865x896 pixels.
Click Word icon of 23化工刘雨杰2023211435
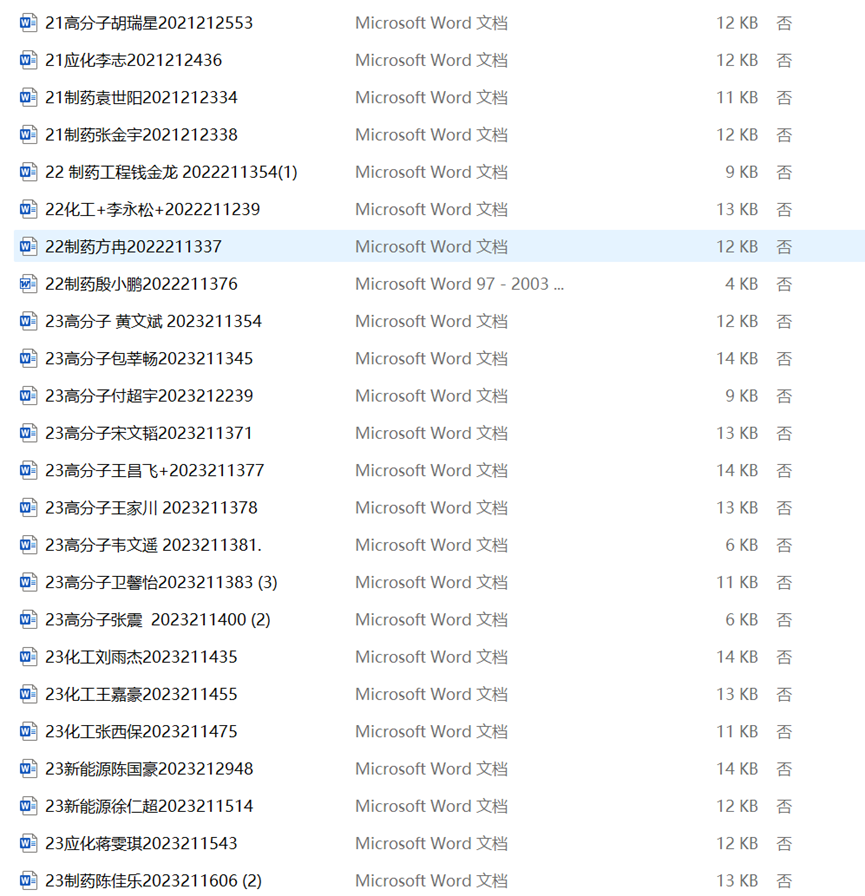pos(29,657)
